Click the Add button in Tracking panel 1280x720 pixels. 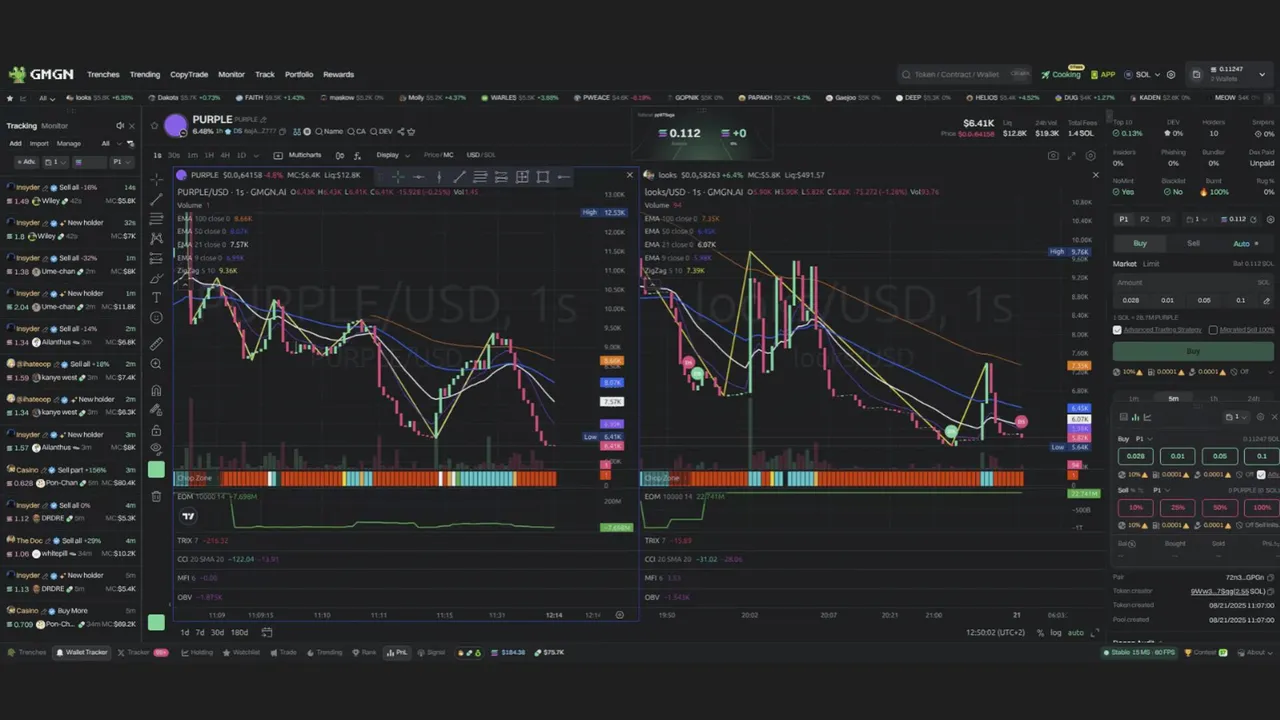pyautogui.click(x=15, y=143)
